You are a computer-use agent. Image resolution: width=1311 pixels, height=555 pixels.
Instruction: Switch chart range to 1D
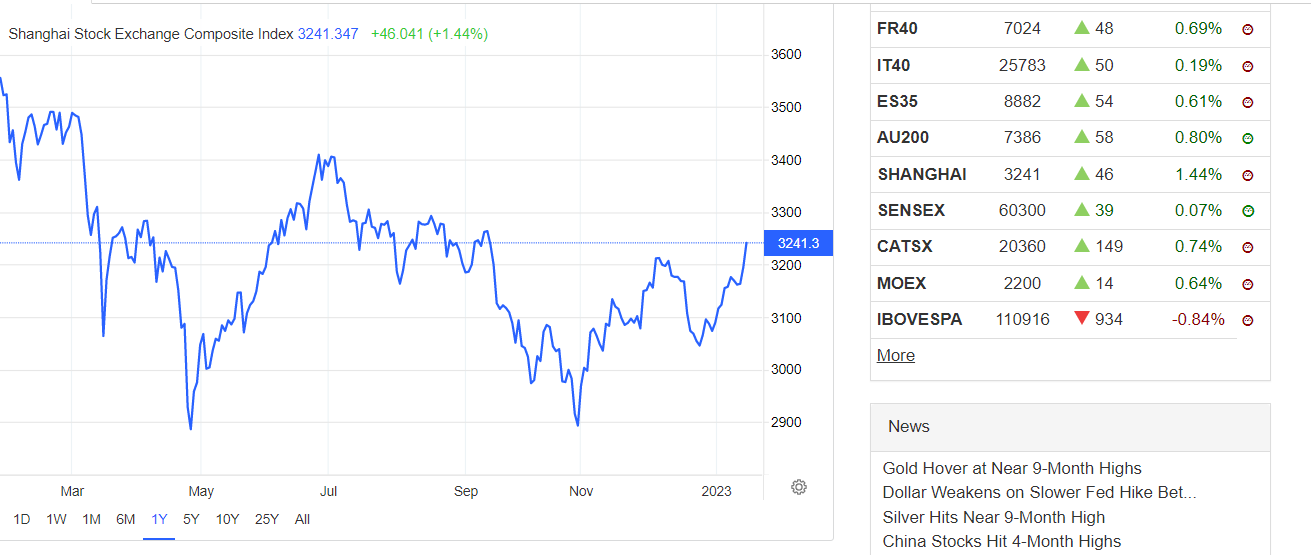pyautogui.click(x=21, y=519)
